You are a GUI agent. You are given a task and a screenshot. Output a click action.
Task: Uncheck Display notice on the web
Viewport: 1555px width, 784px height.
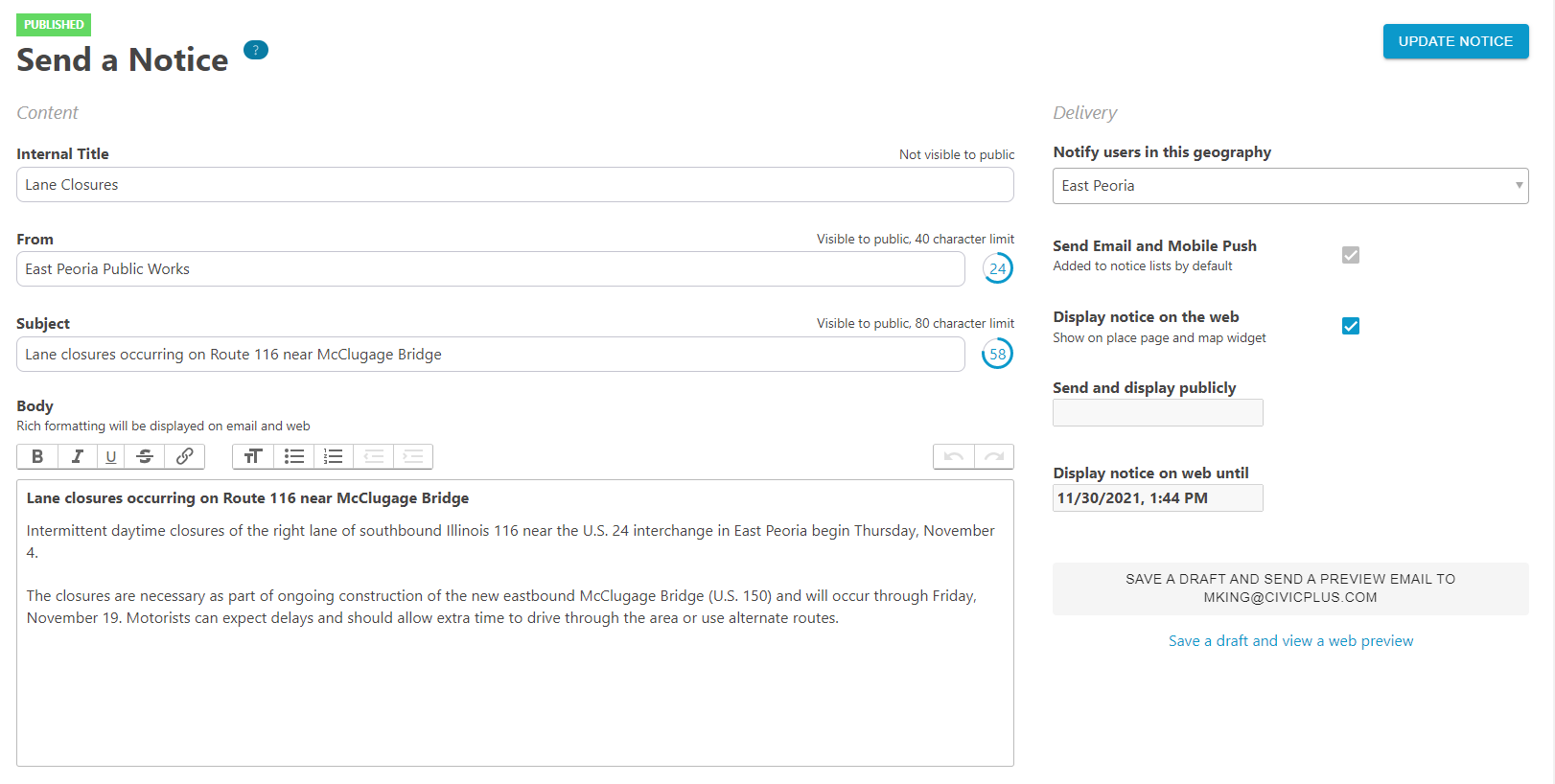(1351, 326)
